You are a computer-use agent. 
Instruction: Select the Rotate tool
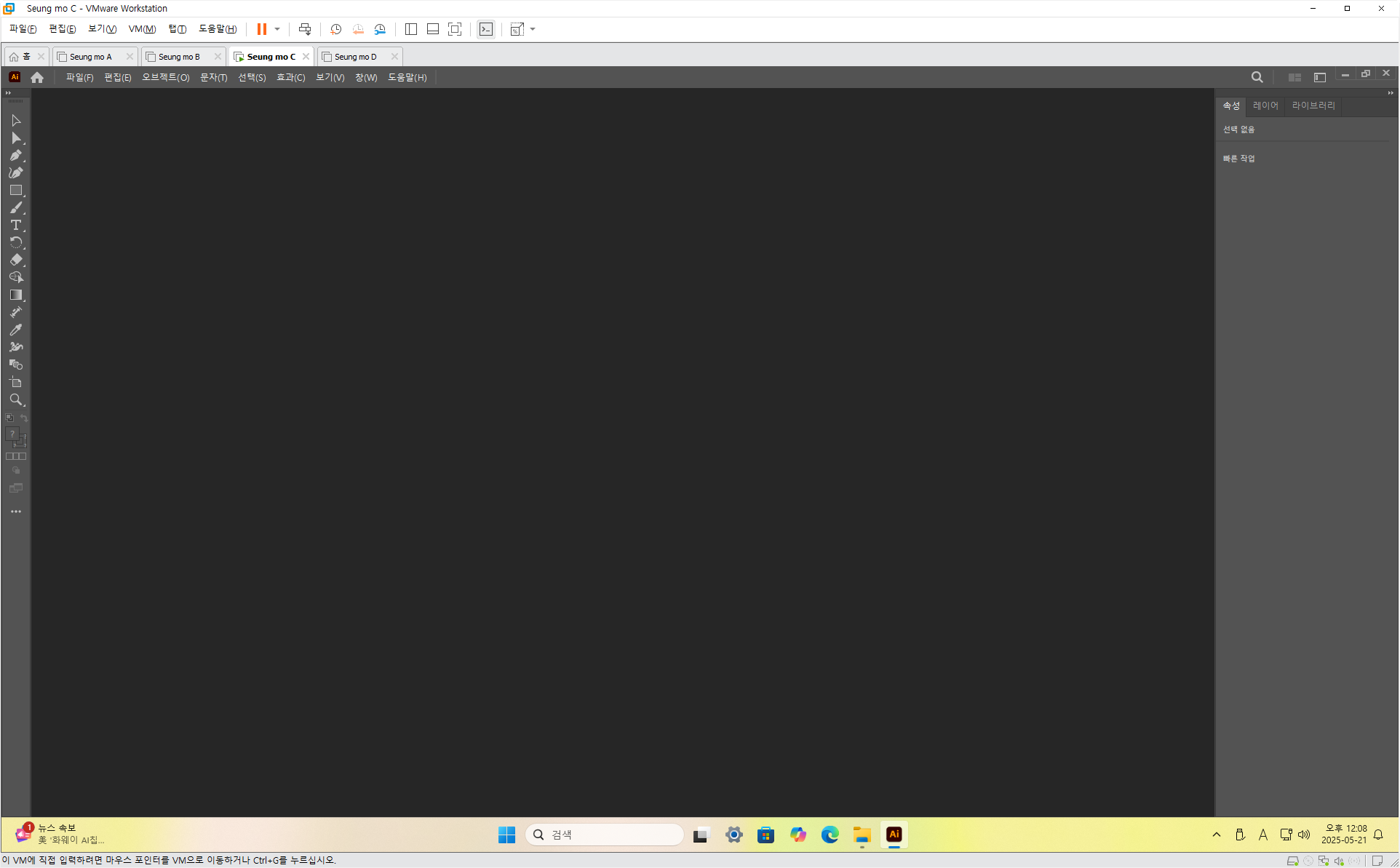(15, 242)
